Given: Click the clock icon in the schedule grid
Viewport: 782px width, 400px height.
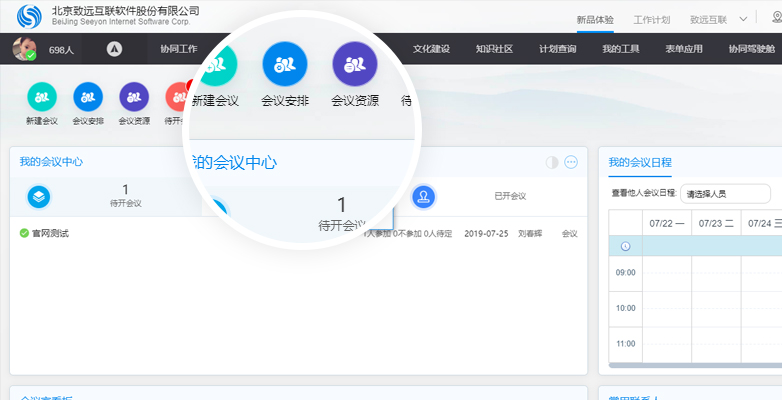Looking at the screenshot, I should [x=626, y=246].
